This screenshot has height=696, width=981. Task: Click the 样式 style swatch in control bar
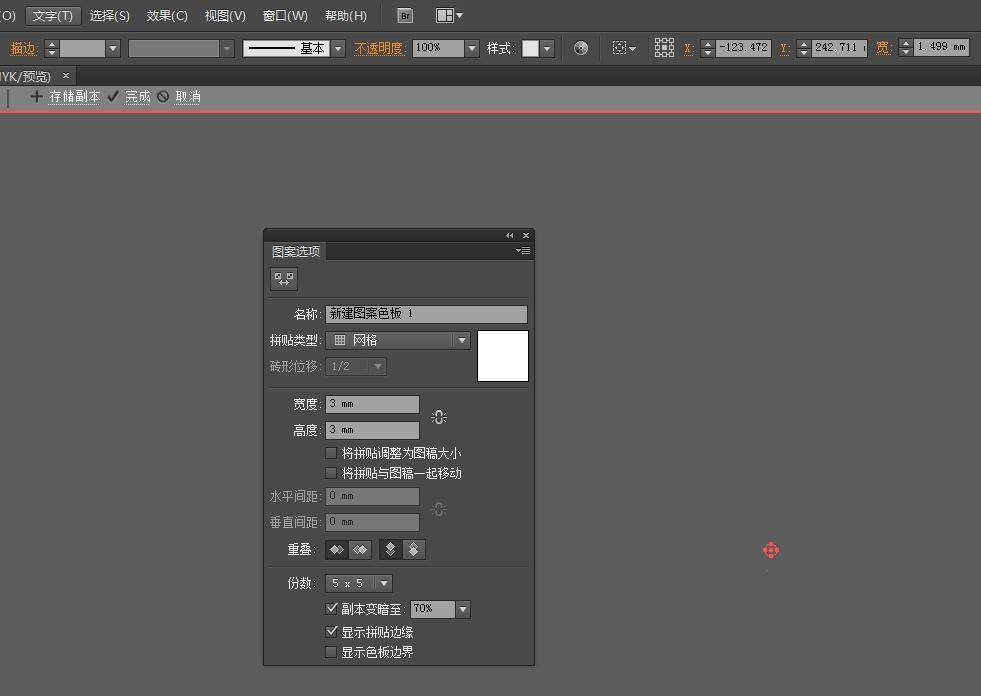pyautogui.click(x=530, y=48)
